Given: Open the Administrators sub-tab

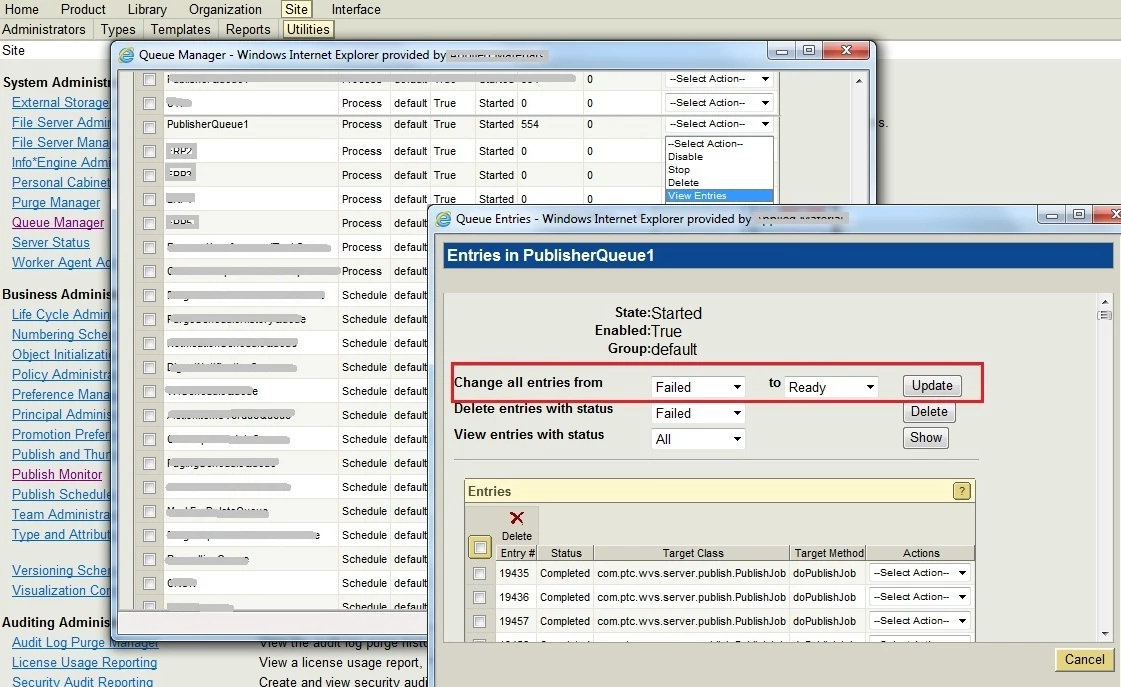Looking at the screenshot, I should [44, 29].
